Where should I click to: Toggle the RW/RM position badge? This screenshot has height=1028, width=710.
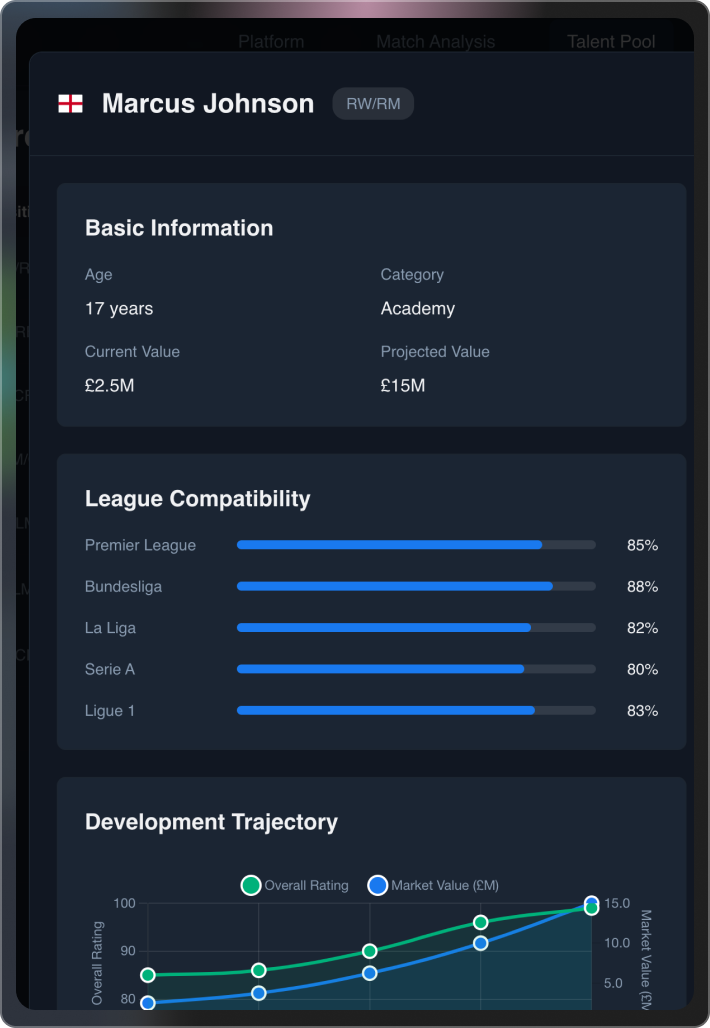tap(372, 103)
